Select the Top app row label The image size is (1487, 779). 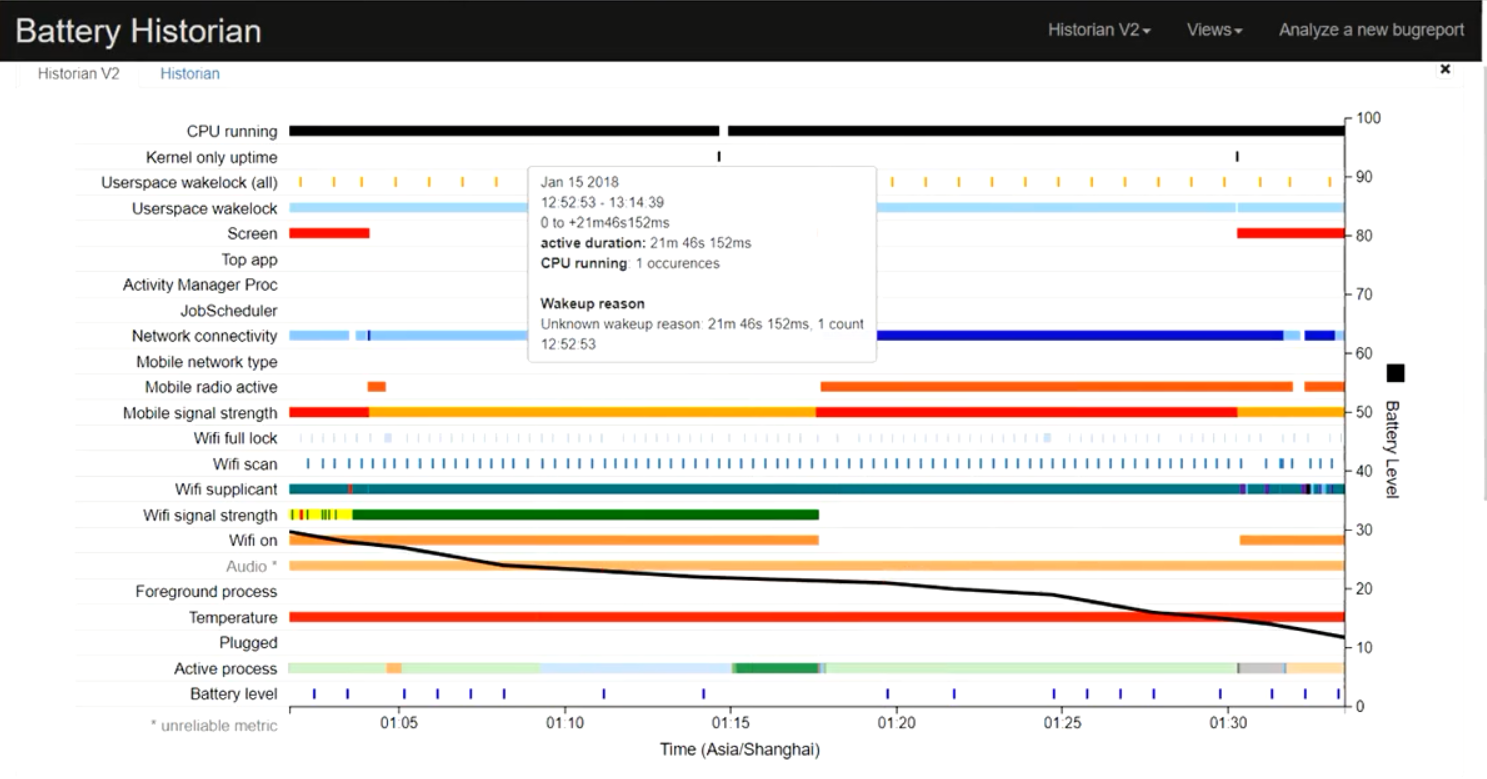click(250, 260)
